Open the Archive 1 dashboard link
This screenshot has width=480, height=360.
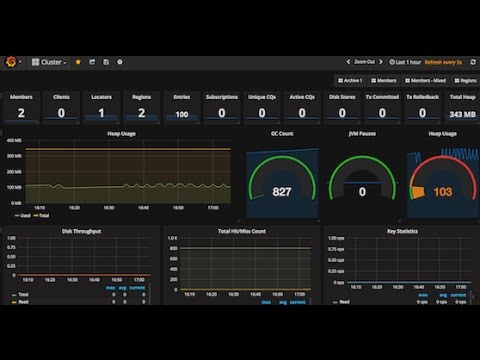[x=350, y=80]
